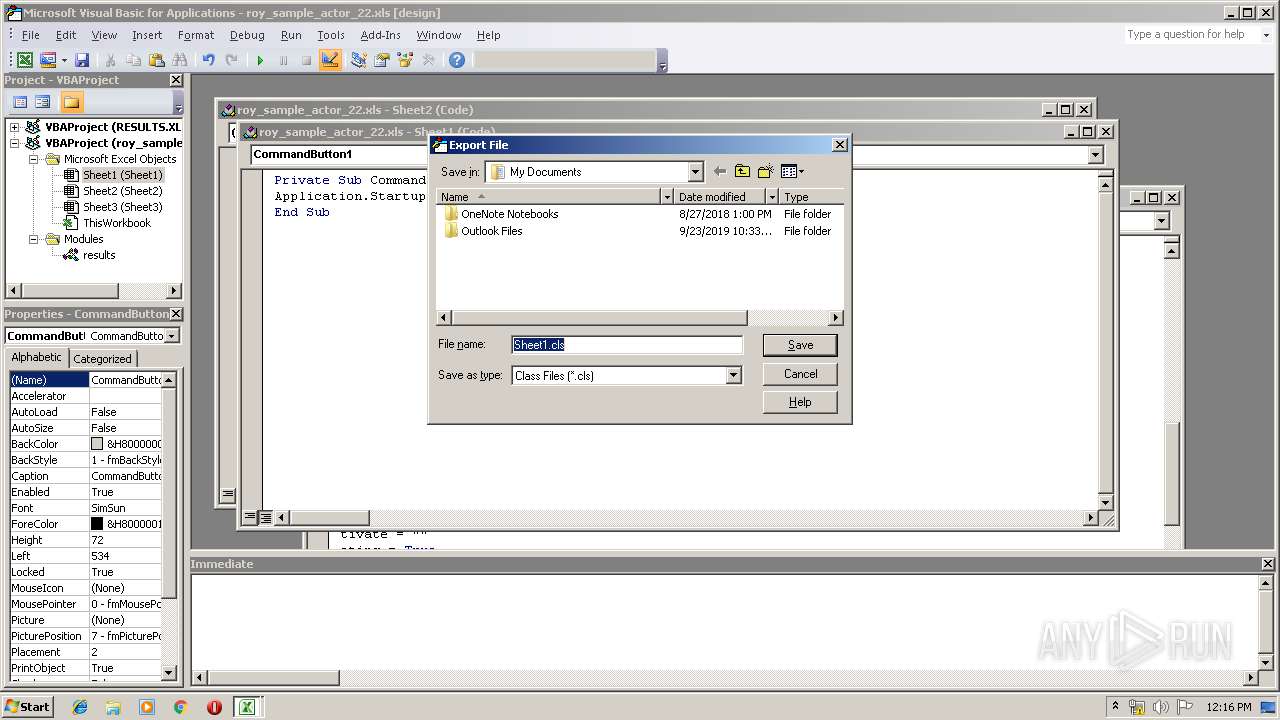Click the Run Sub green play icon
This screenshot has width=1280, height=720.
pyautogui.click(x=260, y=60)
